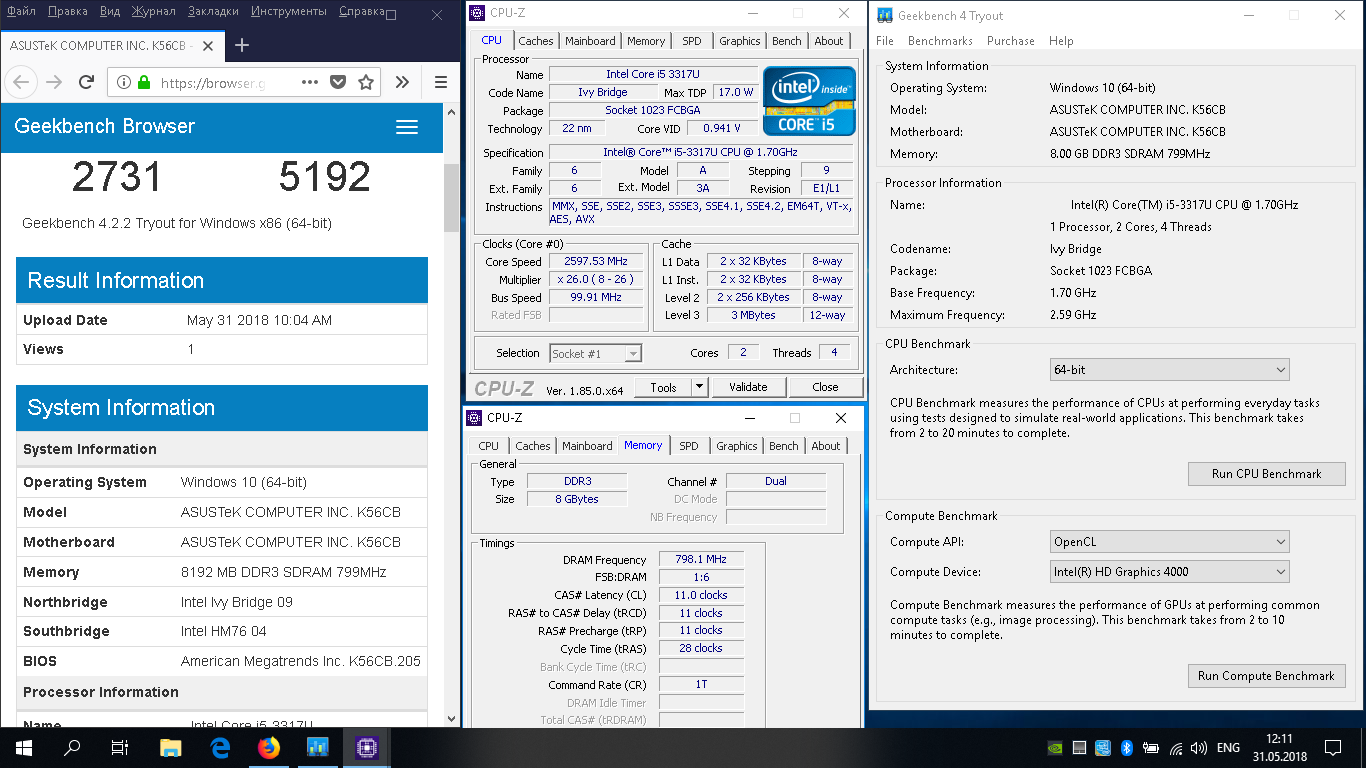Click Close button in CPU-Z
This screenshot has height=768, width=1366.
click(825, 387)
